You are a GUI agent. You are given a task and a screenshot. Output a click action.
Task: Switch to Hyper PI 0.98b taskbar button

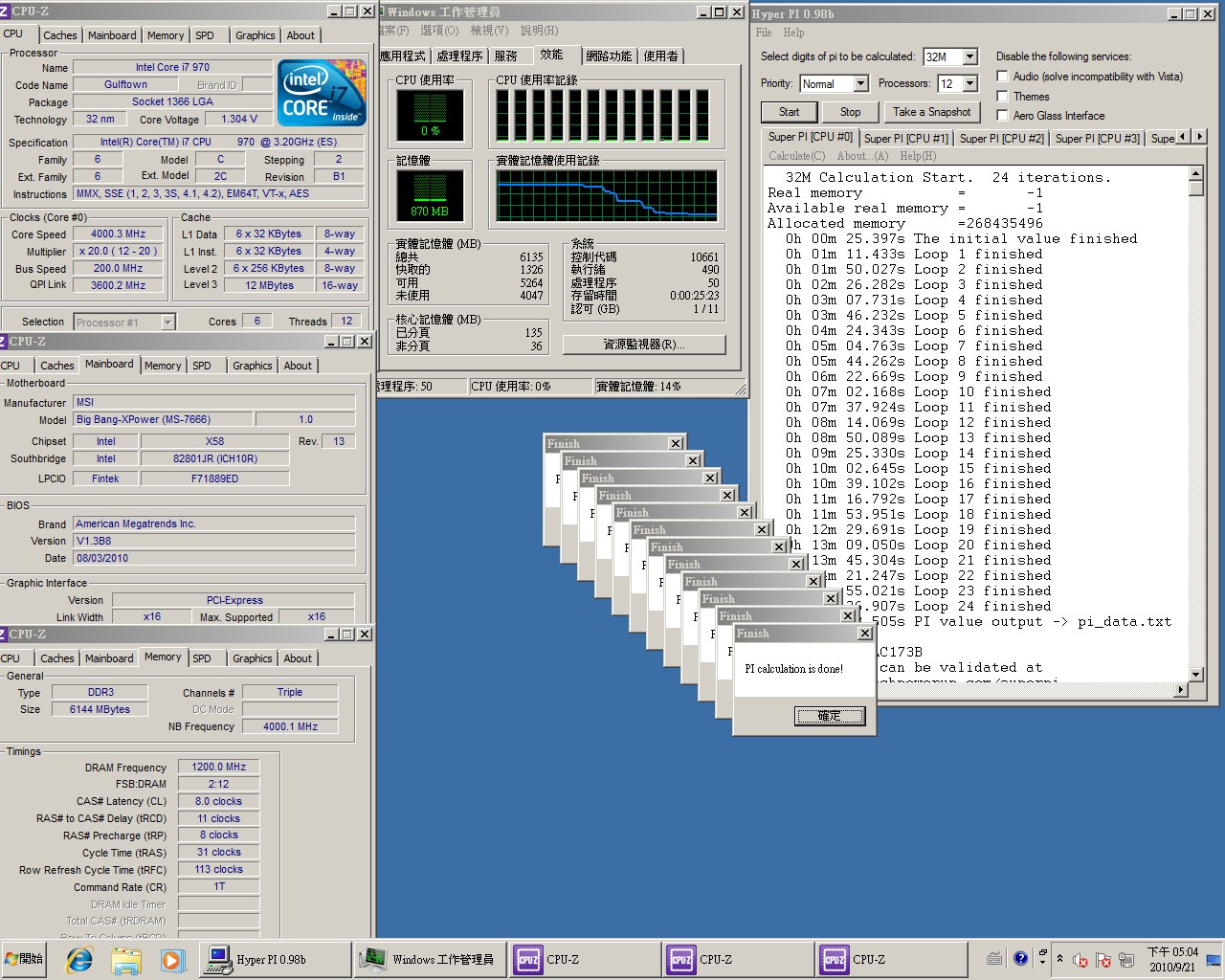[x=276, y=959]
